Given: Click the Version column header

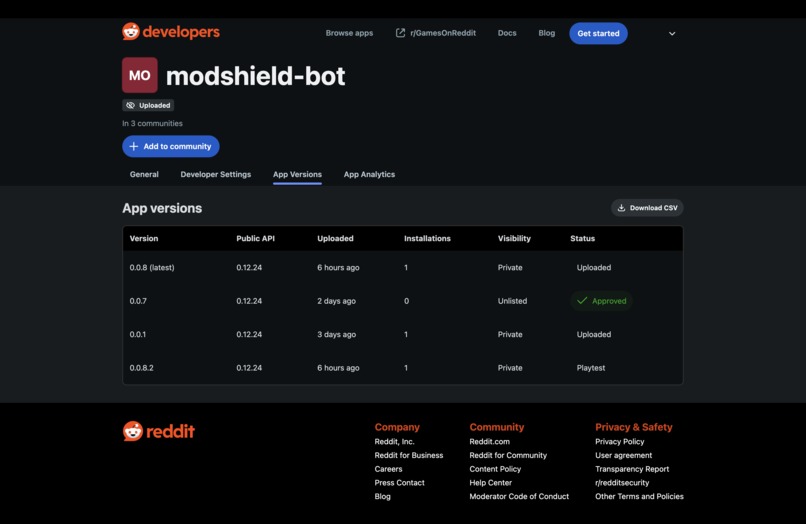Looking at the screenshot, I should [x=144, y=239].
